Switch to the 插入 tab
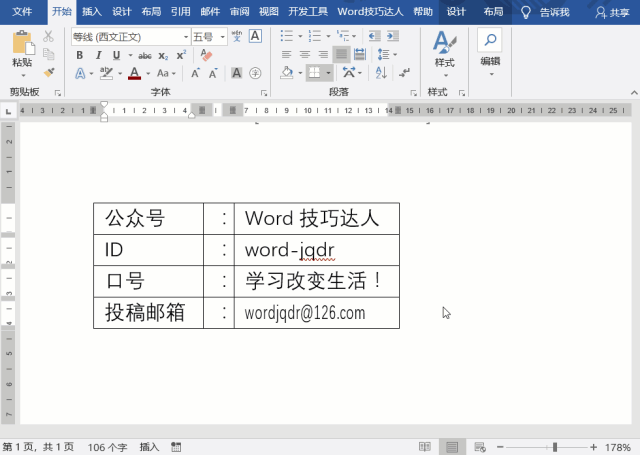This screenshot has height=455, width=640. [92, 11]
